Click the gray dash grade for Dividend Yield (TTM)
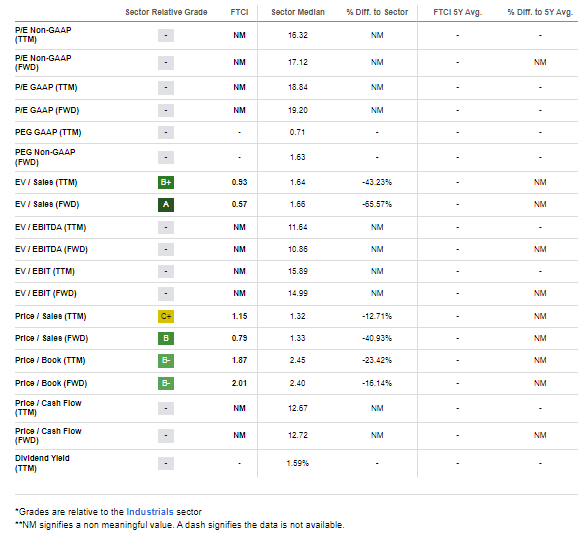 pyautogui.click(x=166, y=464)
